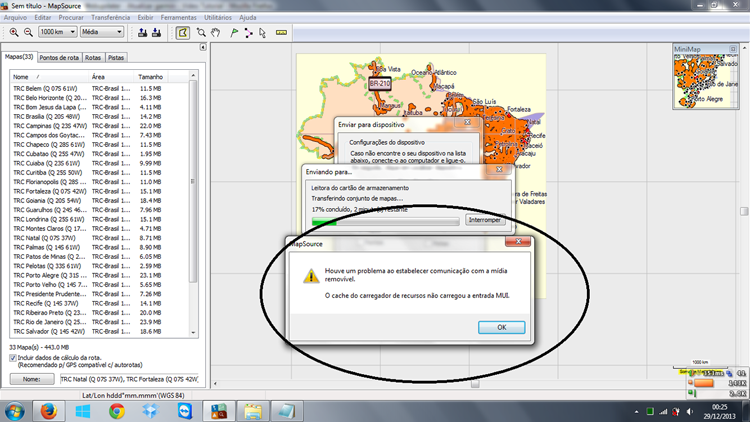Sort maps by Nome column header
This screenshot has width=750, height=422.
pos(49,77)
